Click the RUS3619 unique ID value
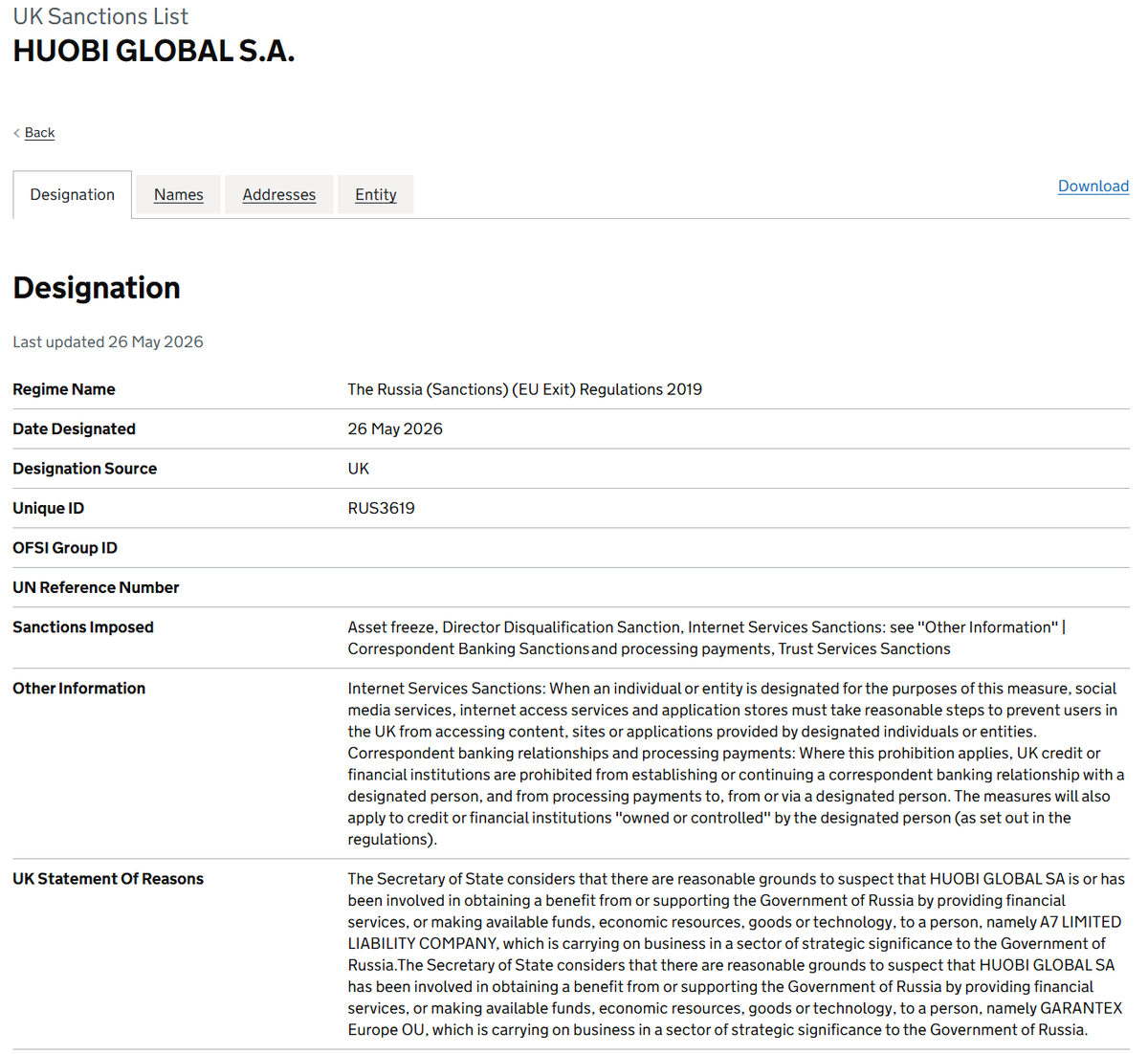This screenshot has height=1054, width=1148. click(382, 508)
